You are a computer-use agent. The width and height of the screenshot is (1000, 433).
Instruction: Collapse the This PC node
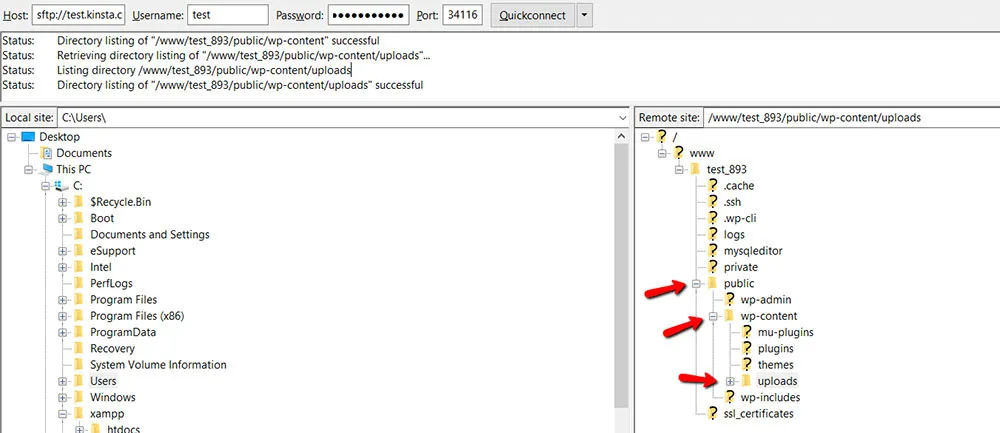point(28,170)
